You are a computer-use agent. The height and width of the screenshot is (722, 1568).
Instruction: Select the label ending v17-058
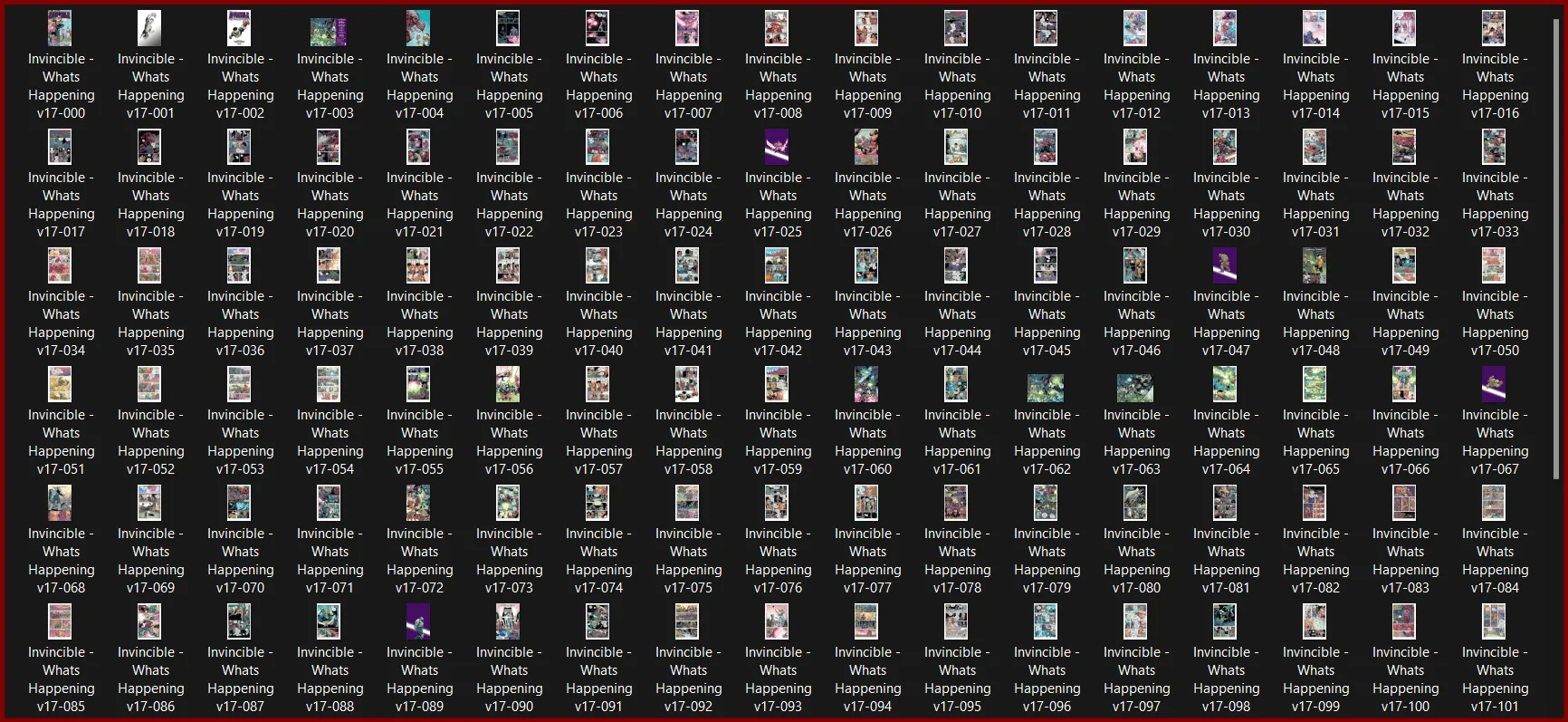pos(689,442)
